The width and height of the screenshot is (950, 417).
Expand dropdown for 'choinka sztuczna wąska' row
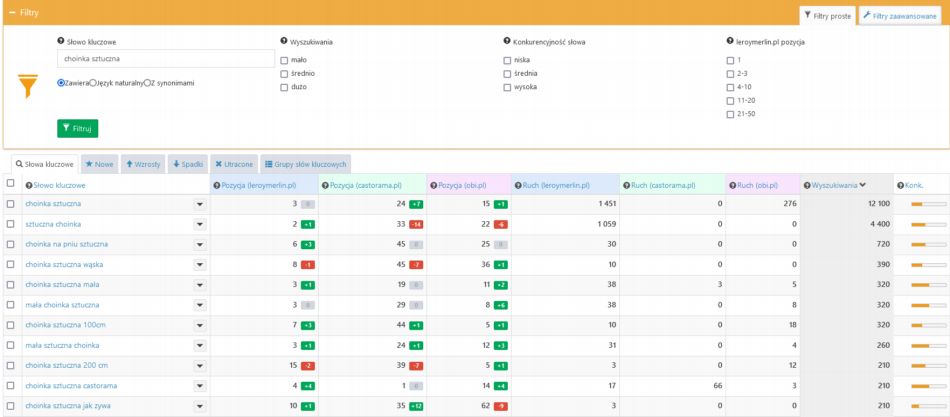point(199,265)
